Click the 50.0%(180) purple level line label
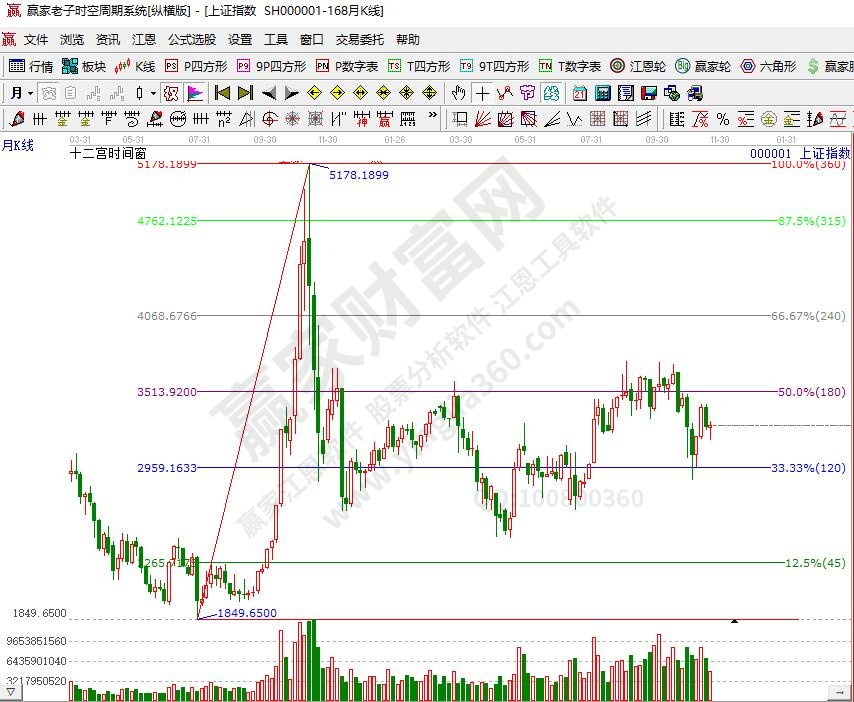854x702 pixels. (811, 392)
